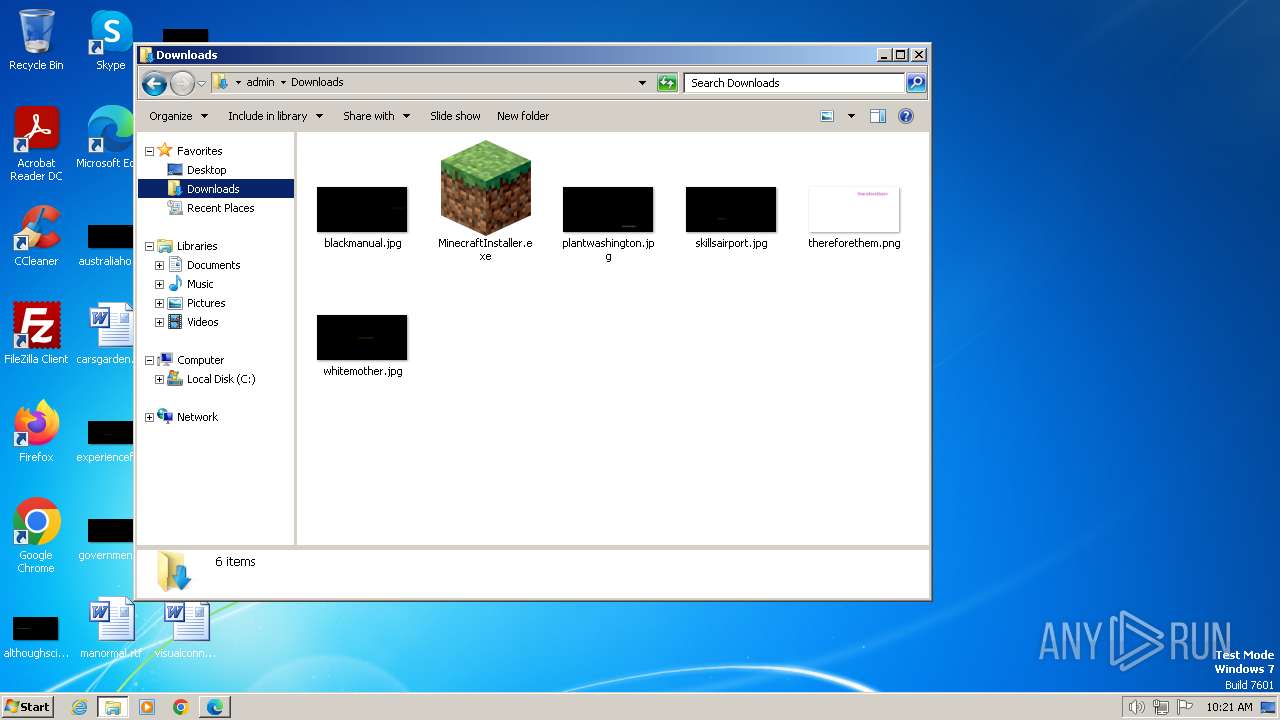Expand the Network node
This screenshot has height=720, width=1280.
click(x=150, y=417)
